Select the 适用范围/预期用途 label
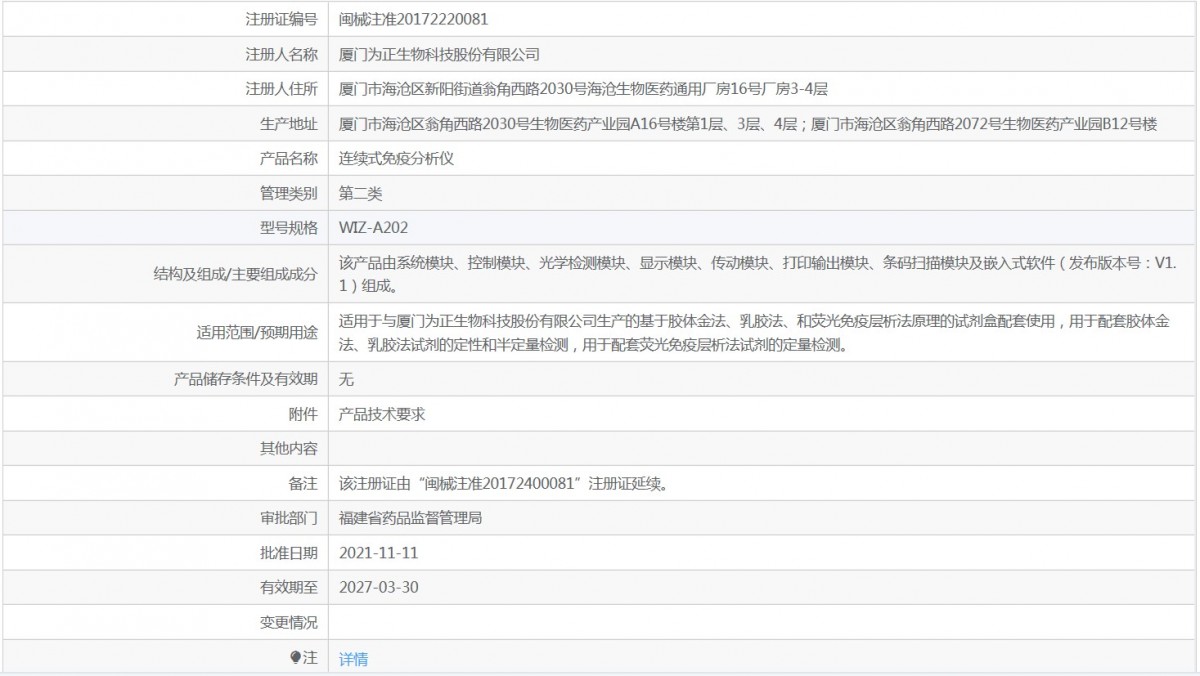 [256, 333]
